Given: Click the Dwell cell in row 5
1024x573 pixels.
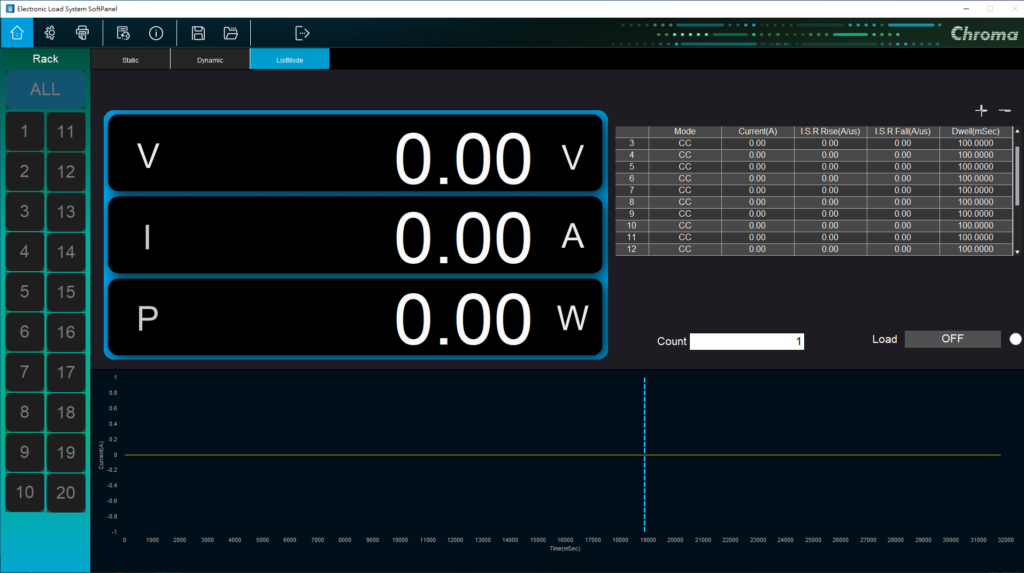Looking at the screenshot, I should click(x=976, y=167).
